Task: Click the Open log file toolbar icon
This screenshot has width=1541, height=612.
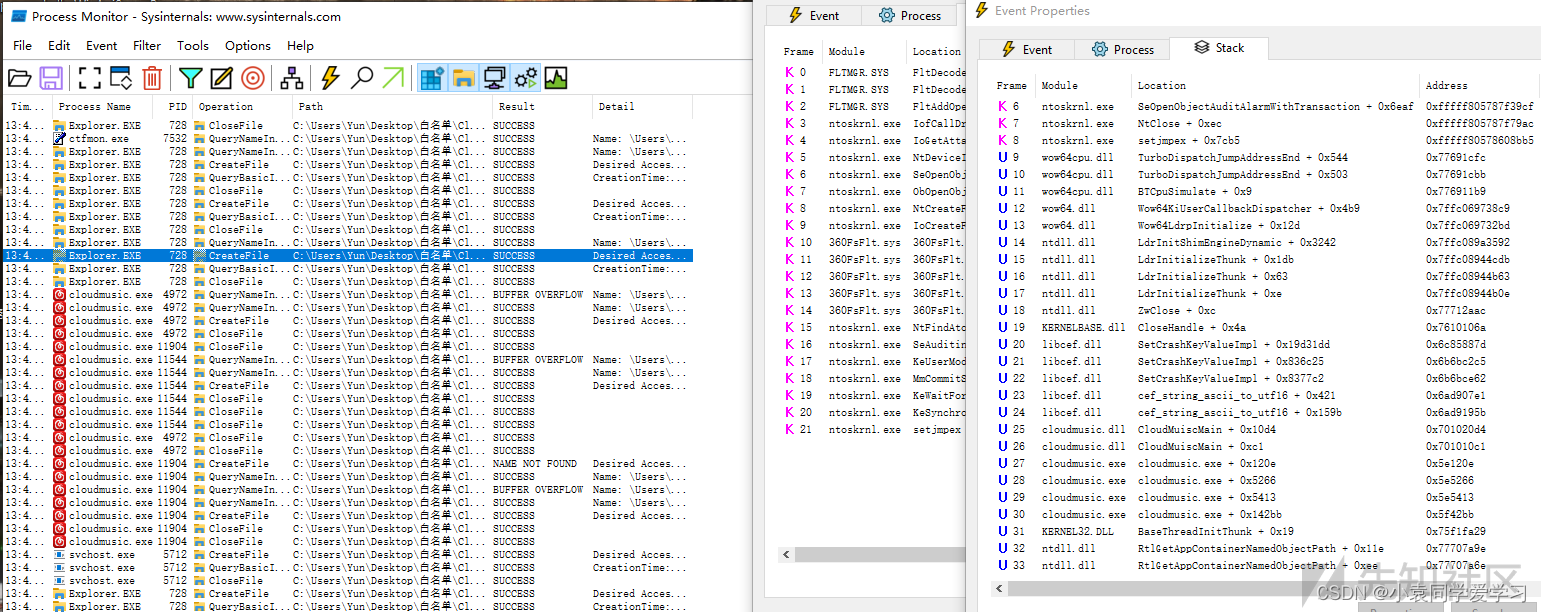Action: 20,77
